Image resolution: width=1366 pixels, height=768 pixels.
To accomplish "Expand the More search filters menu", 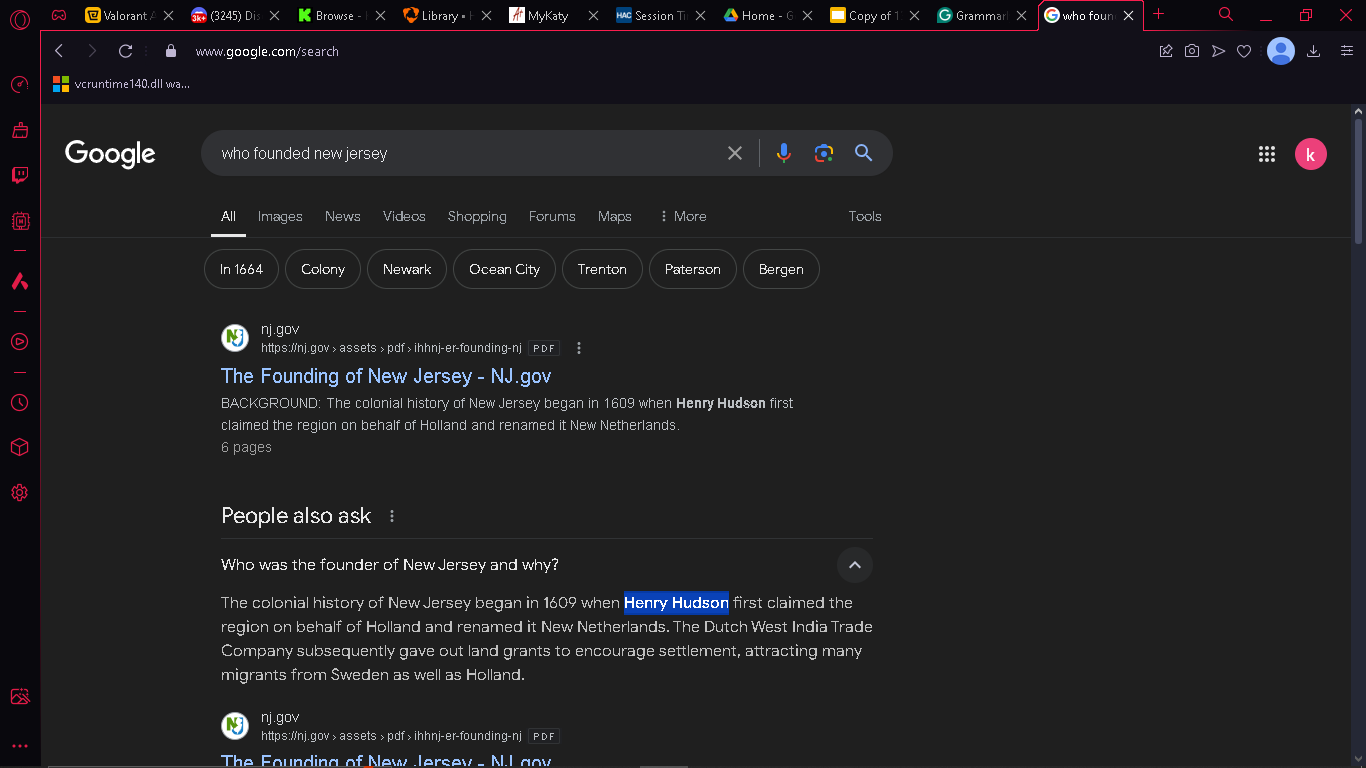I will click(x=682, y=216).
